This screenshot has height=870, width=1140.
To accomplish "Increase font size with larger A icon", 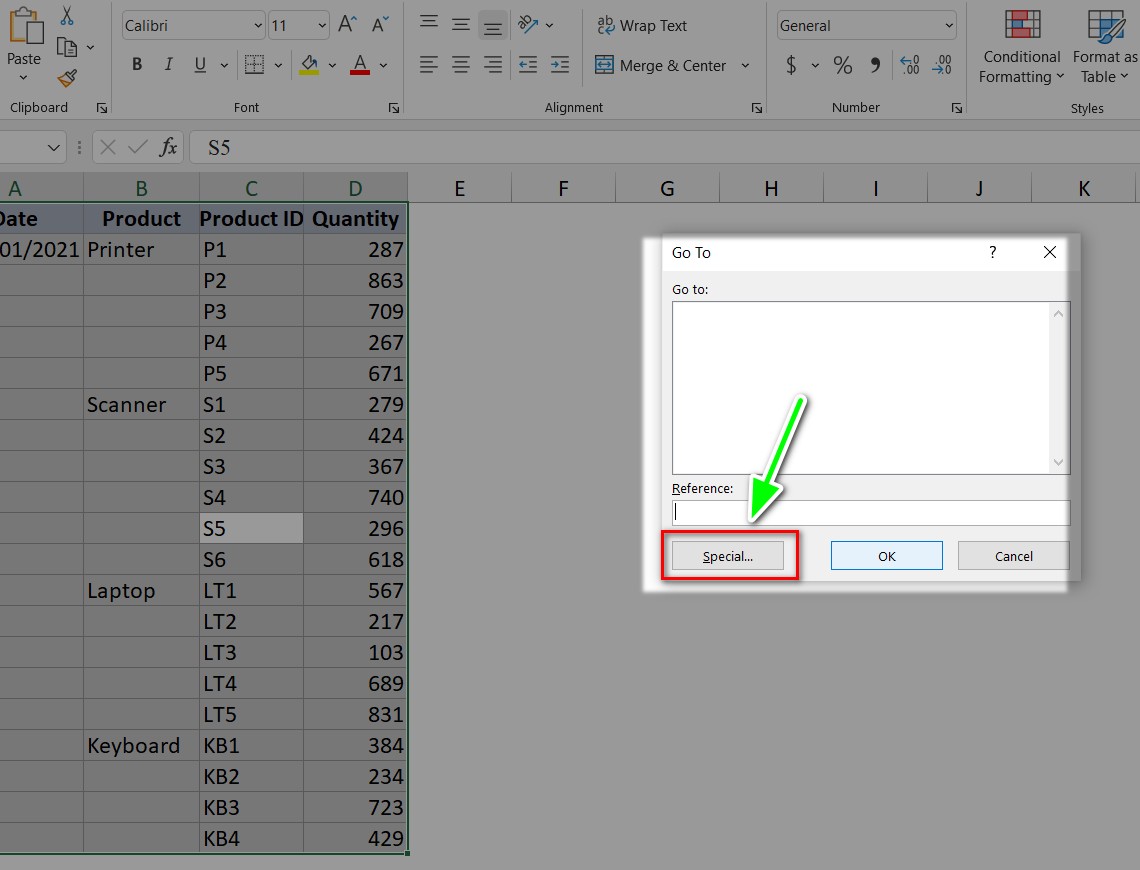I will tap(347, 25).
